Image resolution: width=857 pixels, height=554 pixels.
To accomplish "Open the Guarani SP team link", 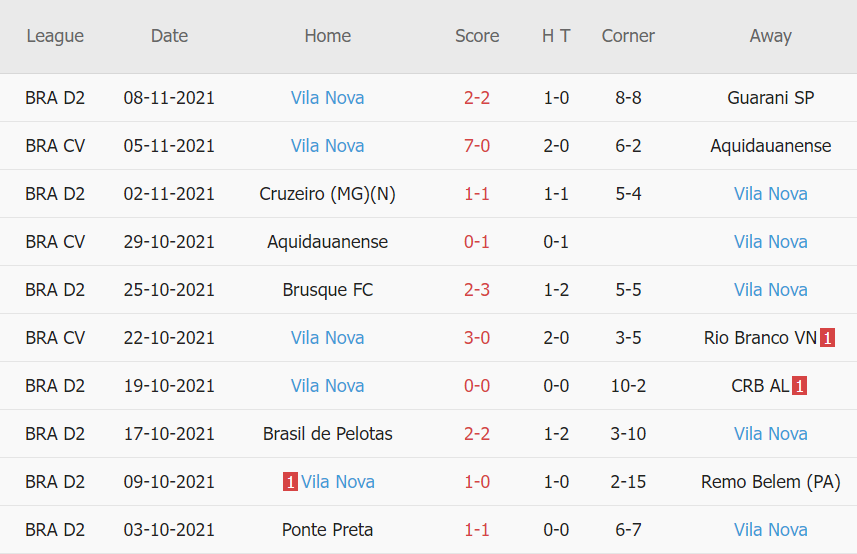I will (770, 98).
